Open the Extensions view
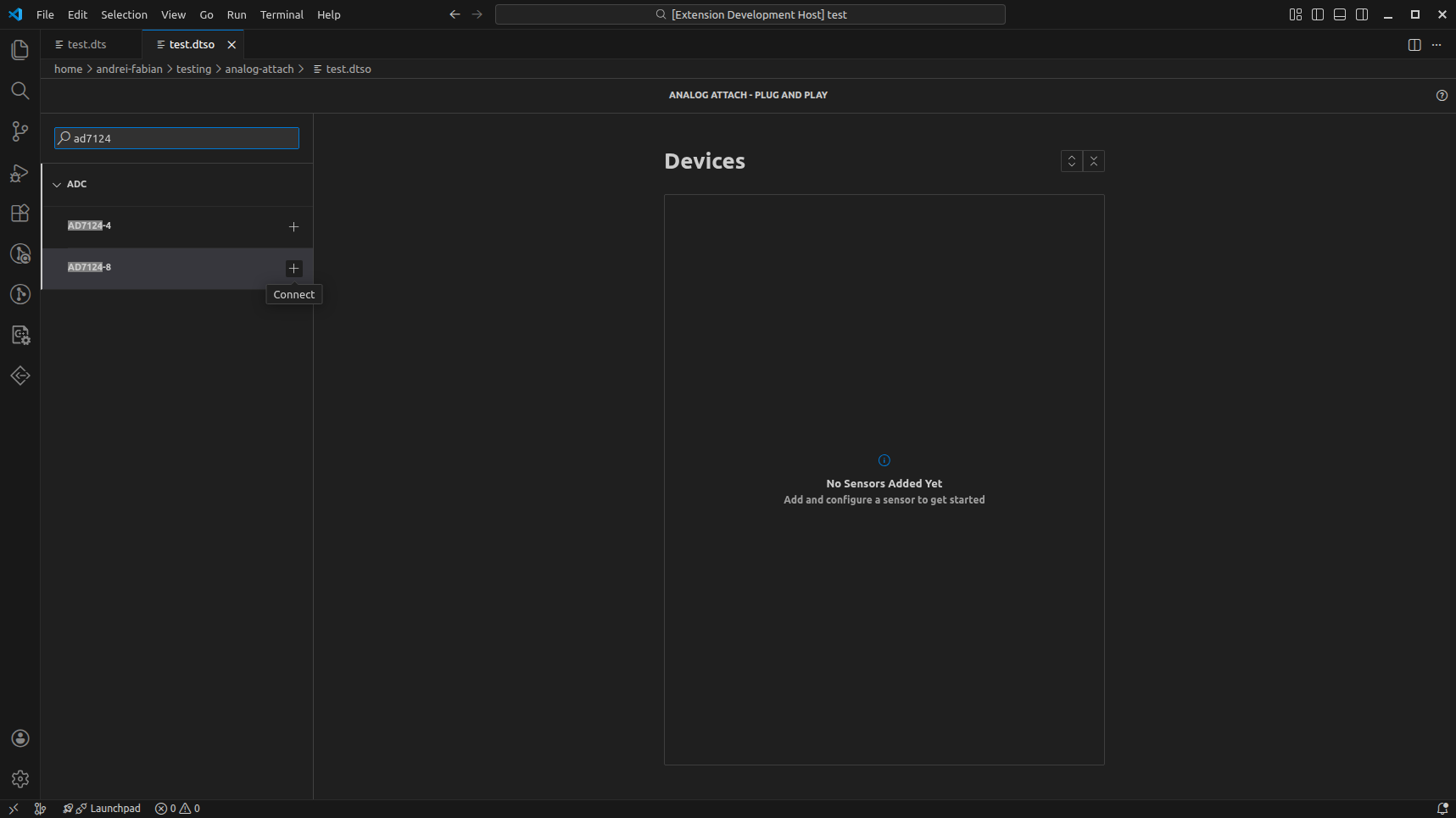This screenshot has height=818, width=1456. click(x=19, y=213)
